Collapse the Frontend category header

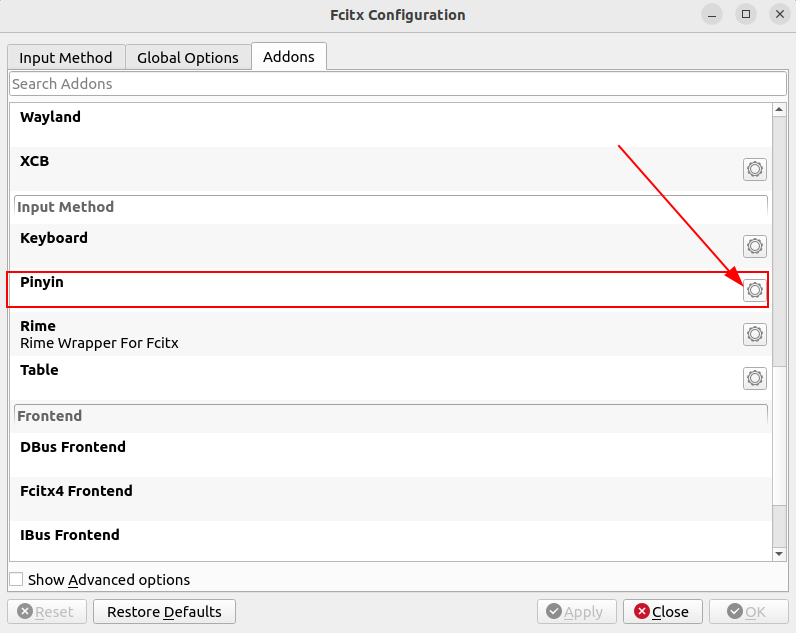(x=391, y=416)
